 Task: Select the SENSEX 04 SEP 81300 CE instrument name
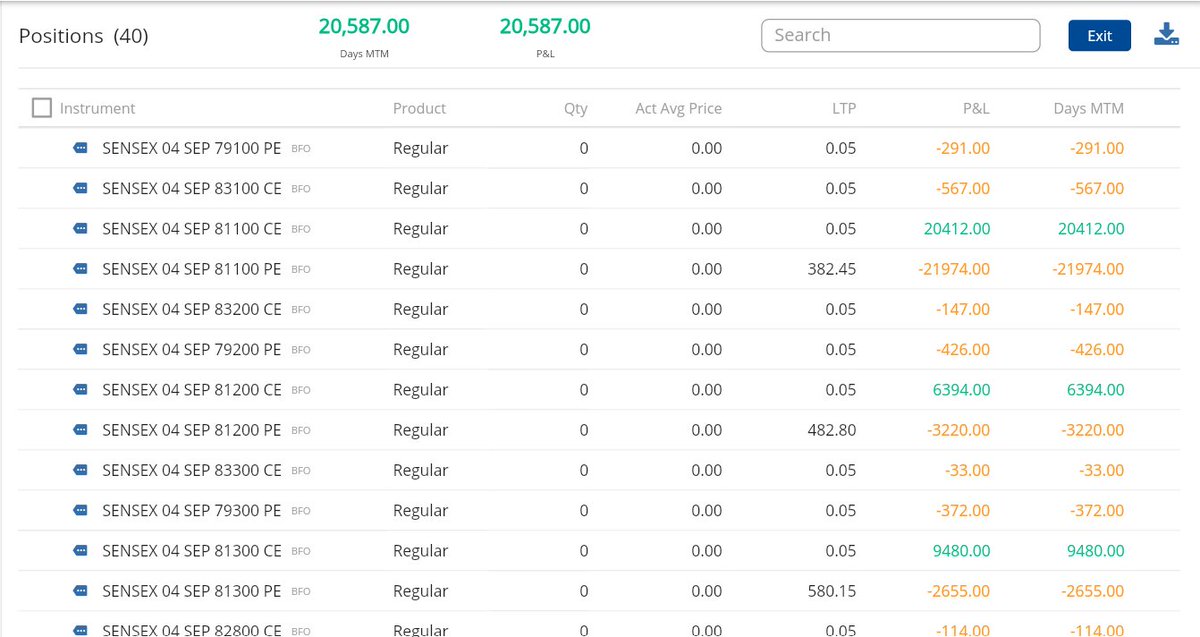(192, 551)
